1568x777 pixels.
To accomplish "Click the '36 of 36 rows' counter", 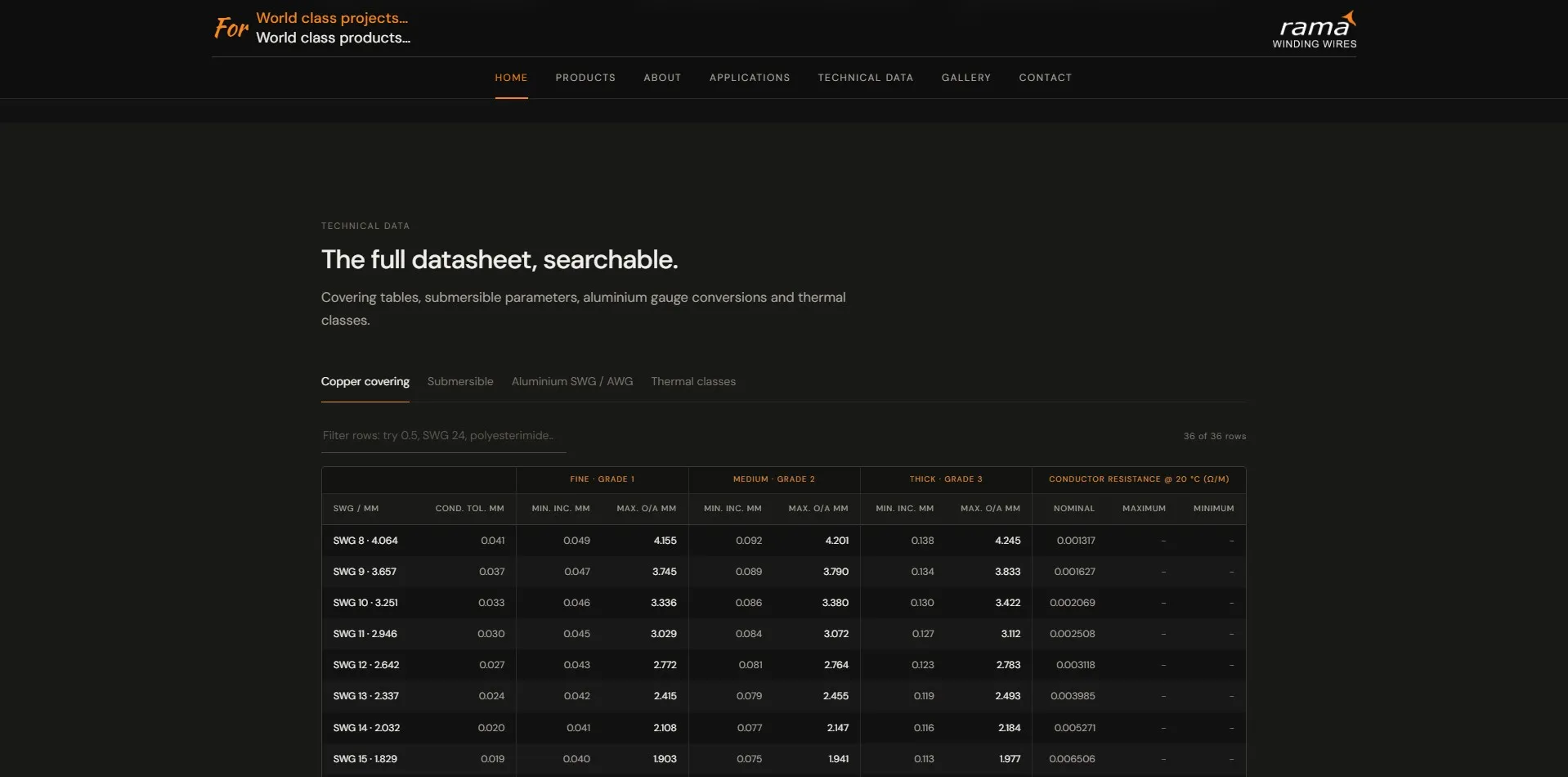I will tap(1215, 437).
